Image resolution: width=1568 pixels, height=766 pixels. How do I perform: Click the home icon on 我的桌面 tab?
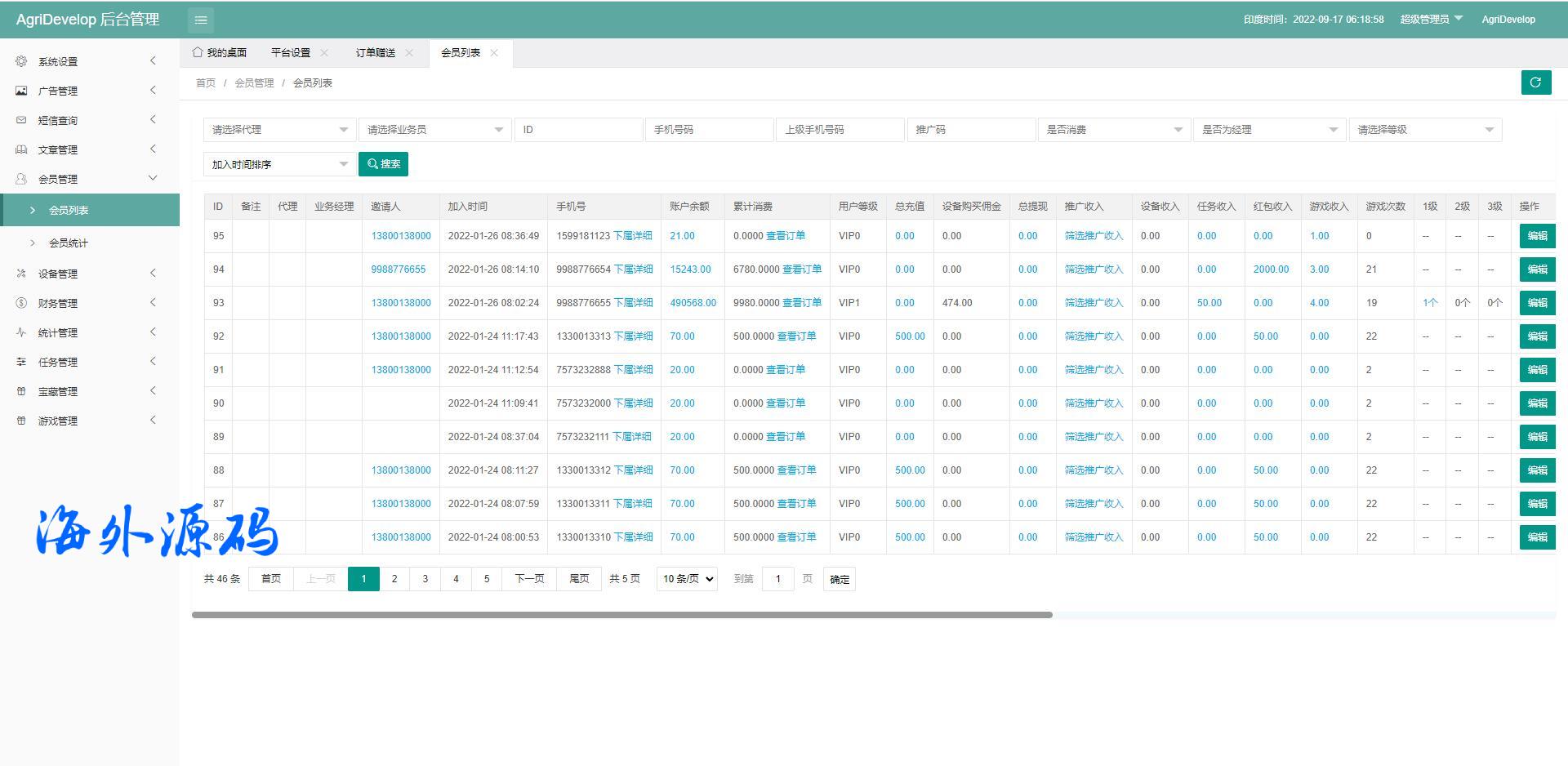pyautogui.click(x=198, y=52)
